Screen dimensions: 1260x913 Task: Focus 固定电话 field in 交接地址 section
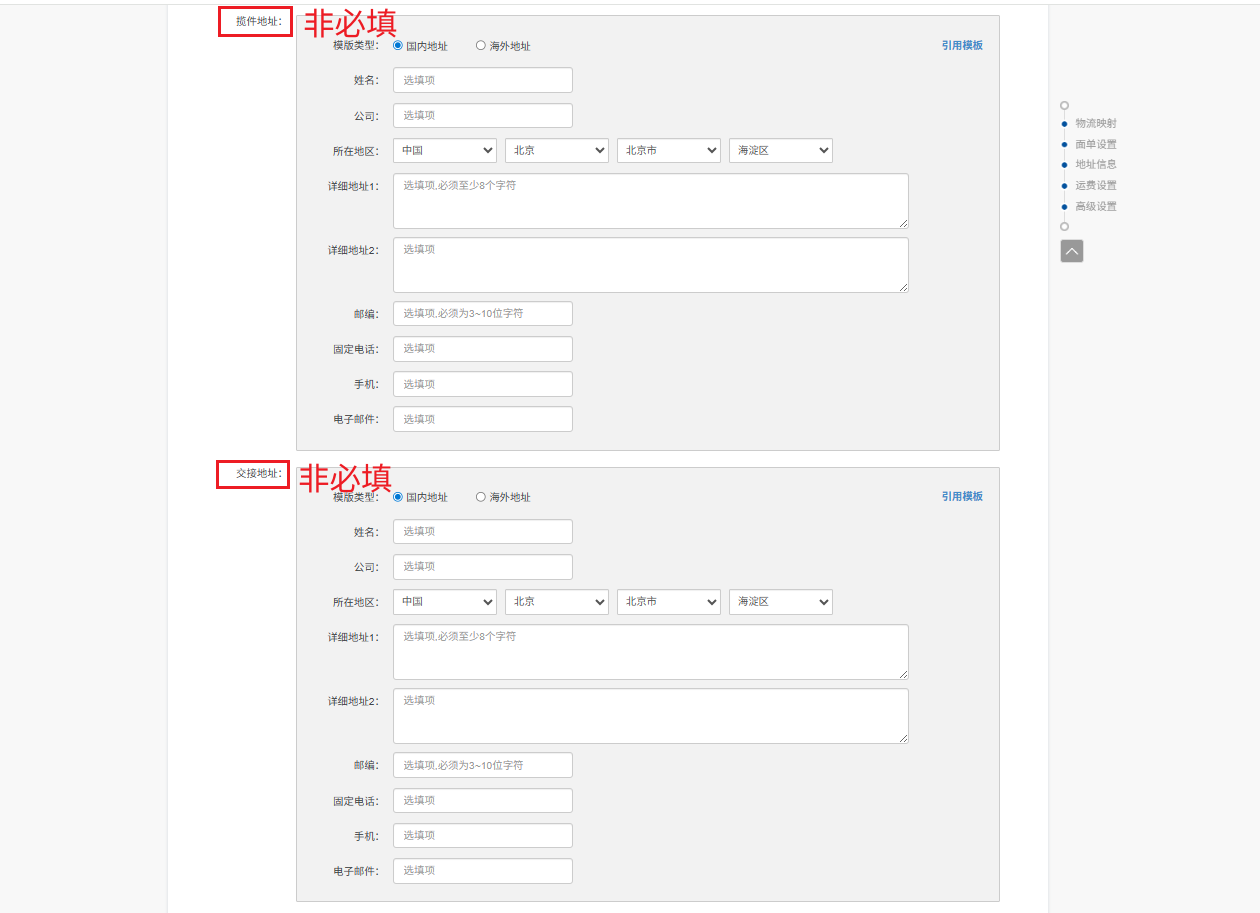tap(483, 800)
